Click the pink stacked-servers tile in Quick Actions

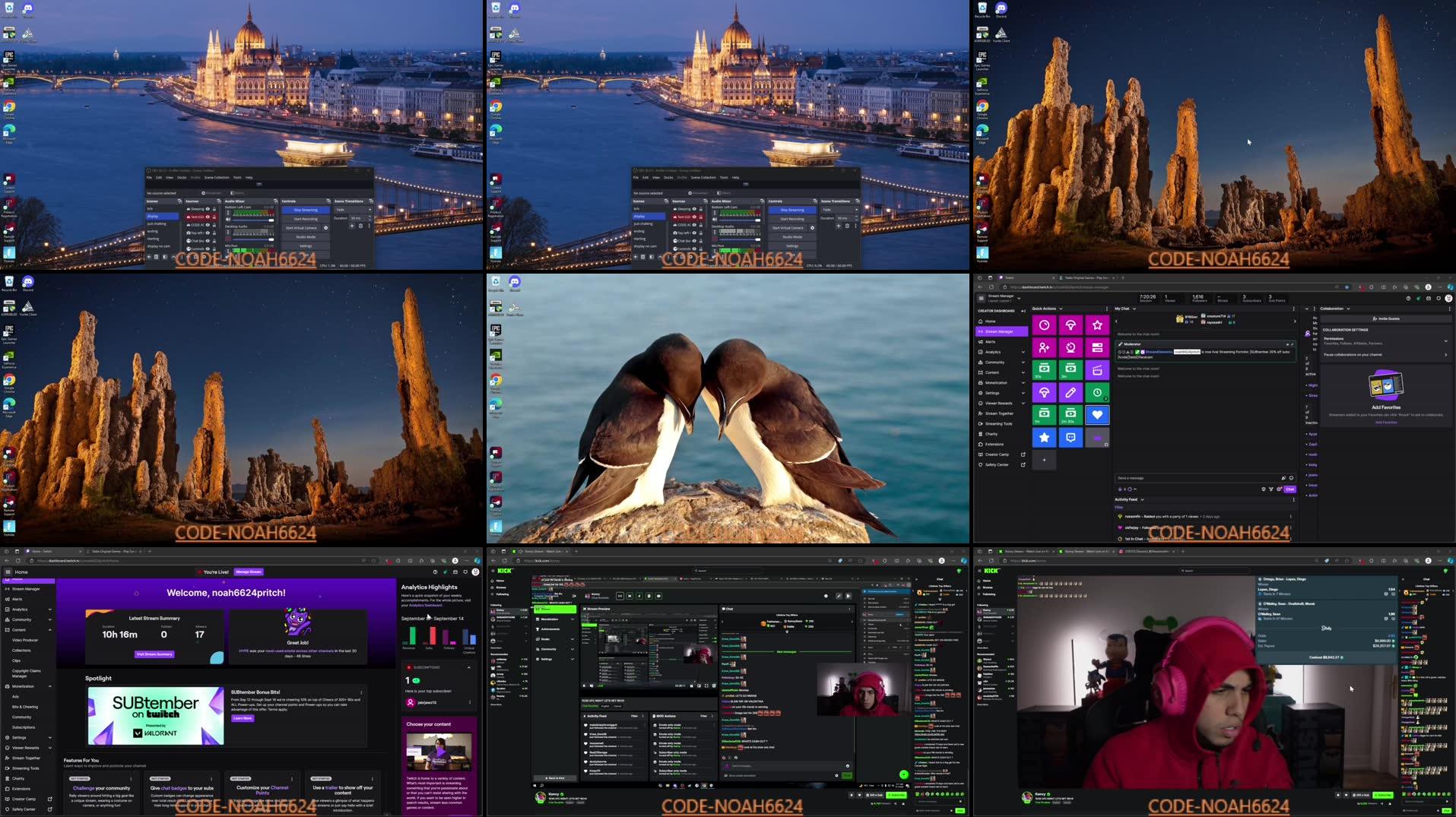pos(1097,347)
